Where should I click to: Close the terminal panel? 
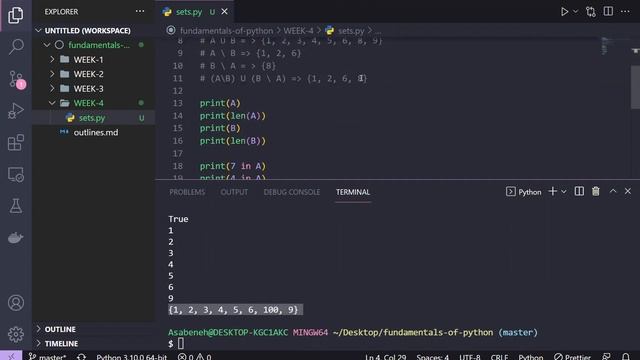pos(628,191)
